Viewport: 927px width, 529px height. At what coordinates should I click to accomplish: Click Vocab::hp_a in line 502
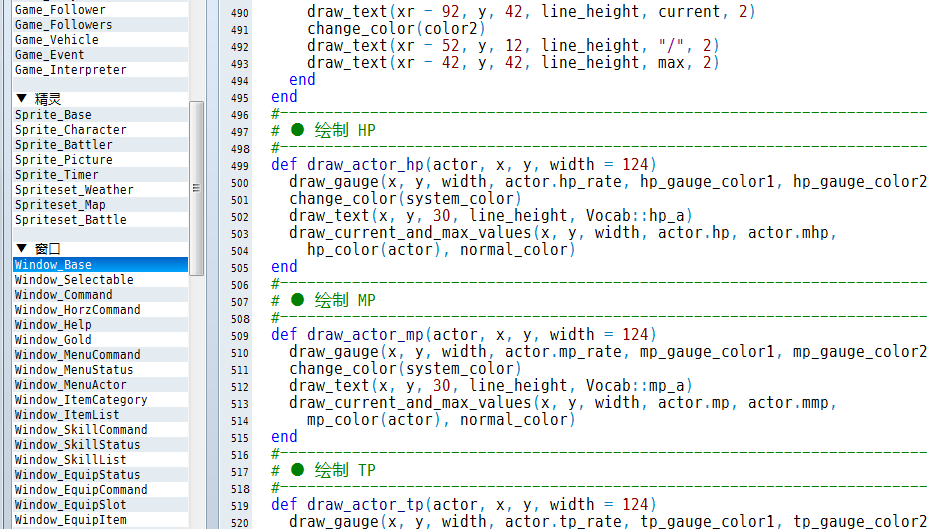(635, 216)
